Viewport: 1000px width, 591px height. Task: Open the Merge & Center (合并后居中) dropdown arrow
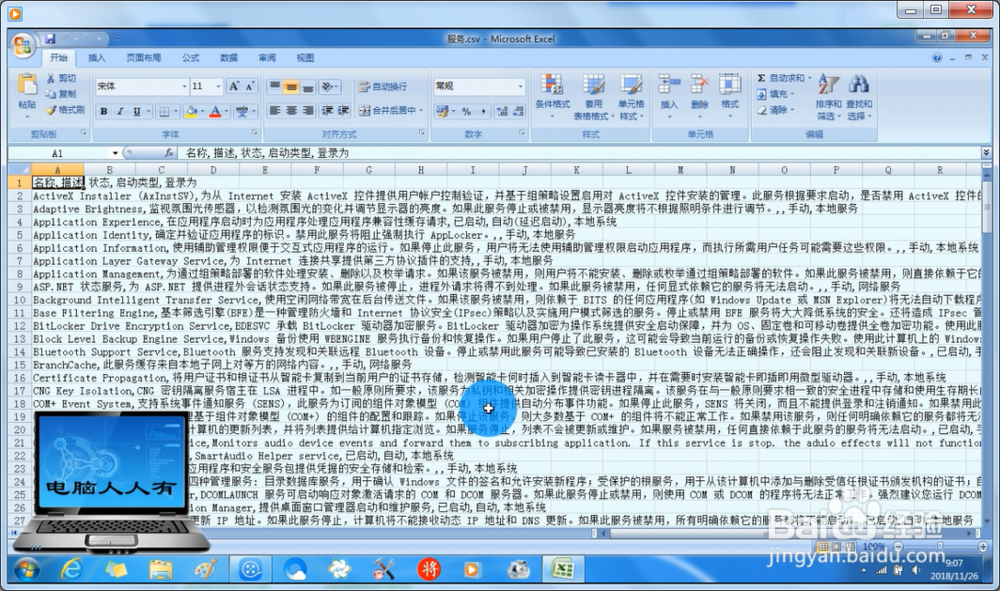421,110
